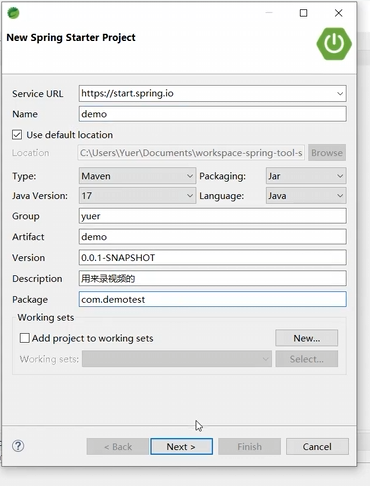Change the Java Version 17 dropdown
The width and height of the screenshot is (370, 486).
click(x=137, y=196)
